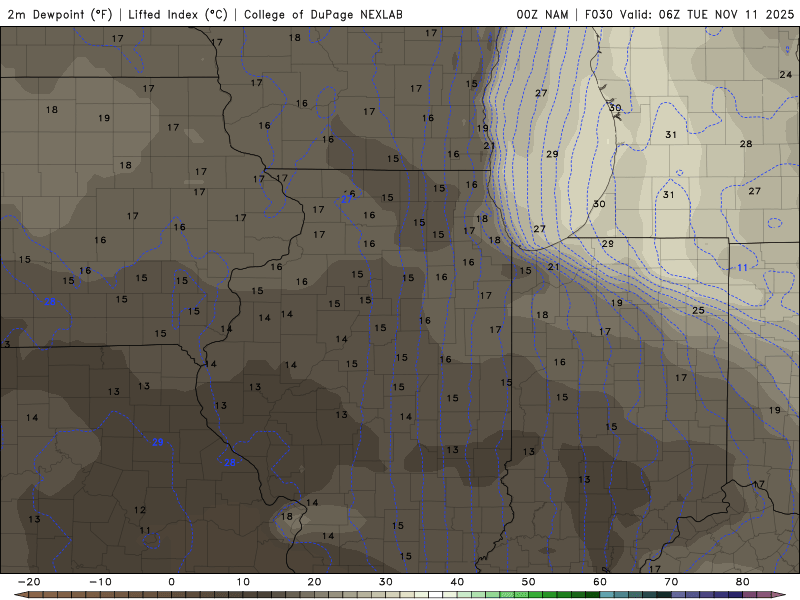Click the "2m Dewpoint (°F)" title text
Viewport: 800px width, 600px height.
click(x=60, y=14)
